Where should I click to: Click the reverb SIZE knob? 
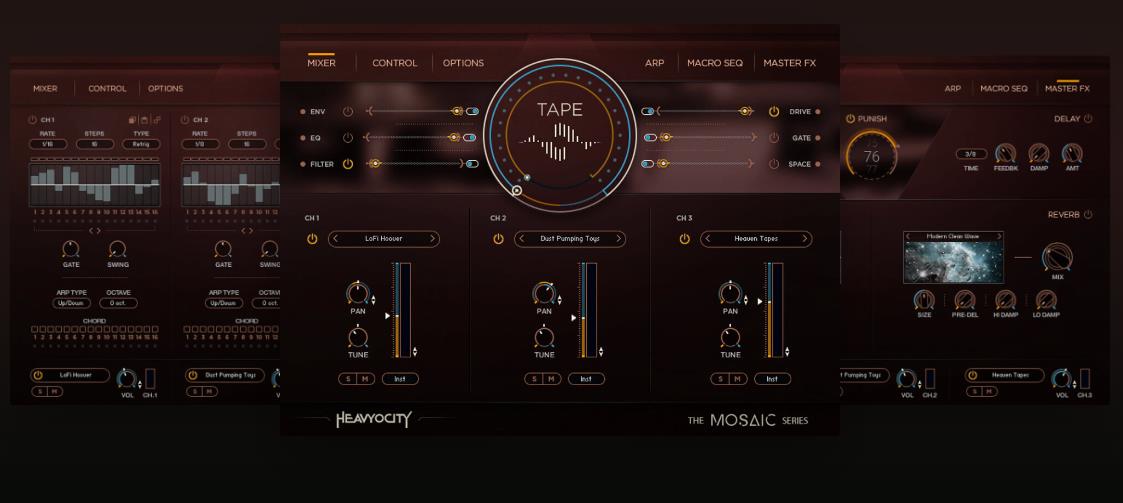tap(925, 300)
